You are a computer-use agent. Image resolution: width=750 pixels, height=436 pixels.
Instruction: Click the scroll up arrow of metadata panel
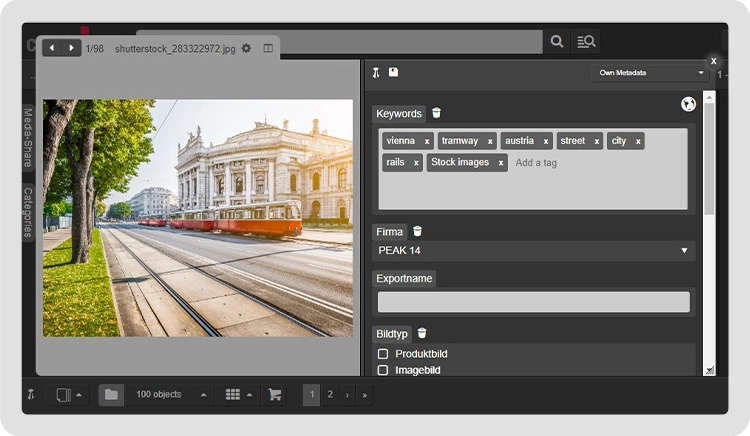pos(709,97)
